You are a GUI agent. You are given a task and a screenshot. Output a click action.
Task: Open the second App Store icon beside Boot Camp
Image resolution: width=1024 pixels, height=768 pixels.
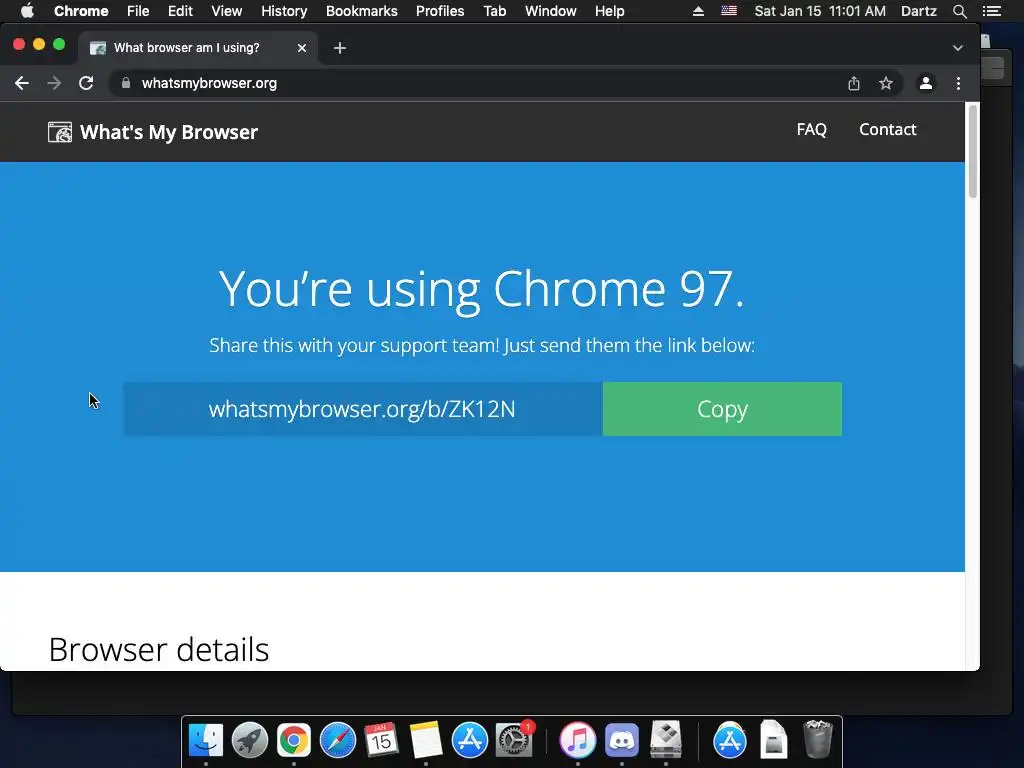[x=729, y=740]
